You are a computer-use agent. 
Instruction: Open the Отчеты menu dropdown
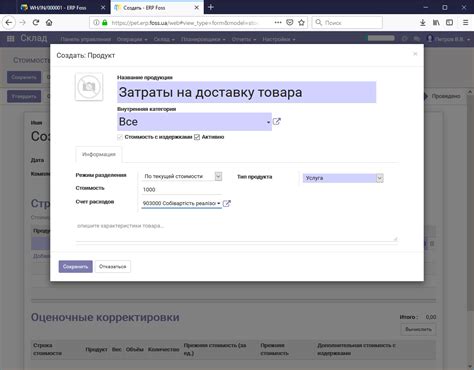(244, 39)
